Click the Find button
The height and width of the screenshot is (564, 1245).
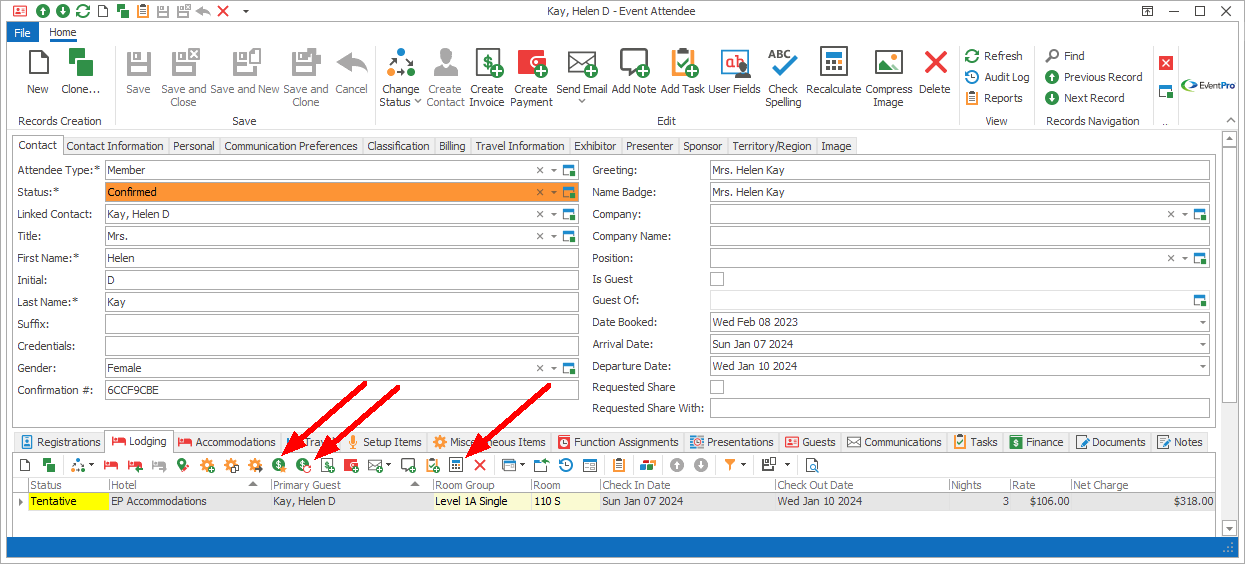pyautogui.click(x=1065, y=56)
